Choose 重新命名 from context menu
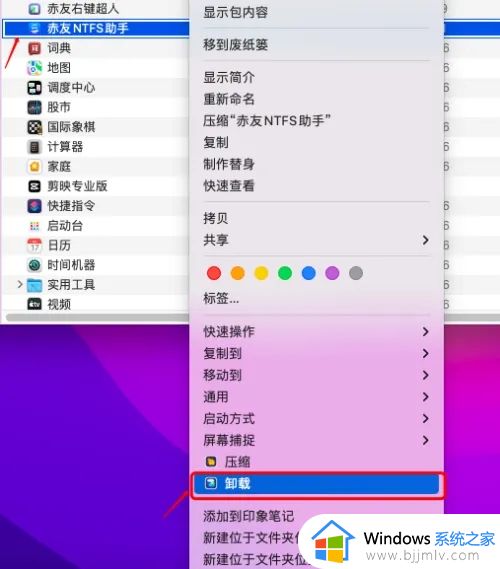Image resolution: width=500 pixels, height=569 pixels. (x=229, y=99)
